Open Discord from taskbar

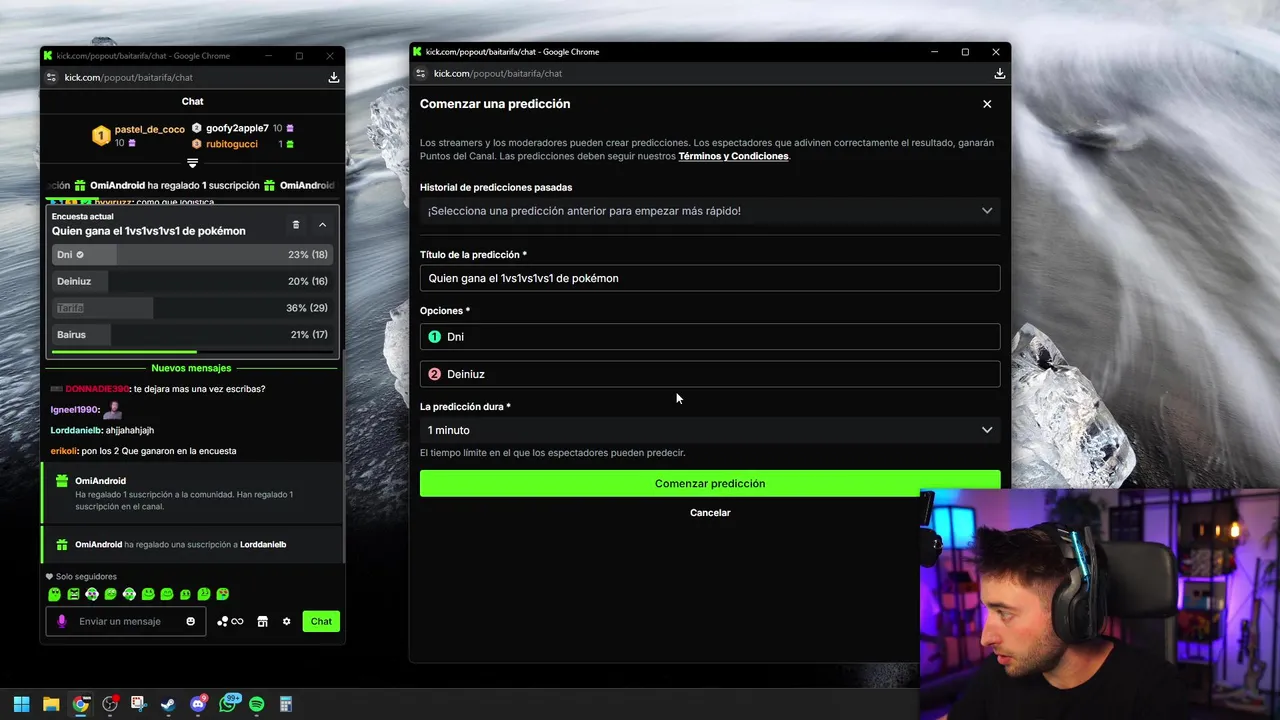[x=198, y=704]
